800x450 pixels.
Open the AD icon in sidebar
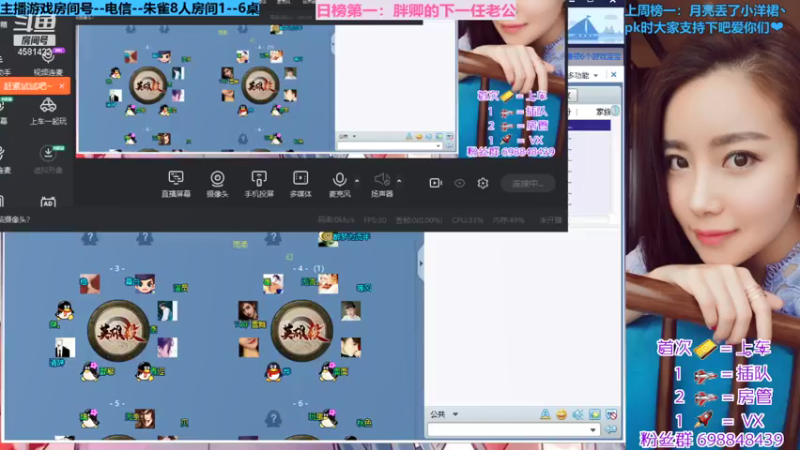(48, 202)
